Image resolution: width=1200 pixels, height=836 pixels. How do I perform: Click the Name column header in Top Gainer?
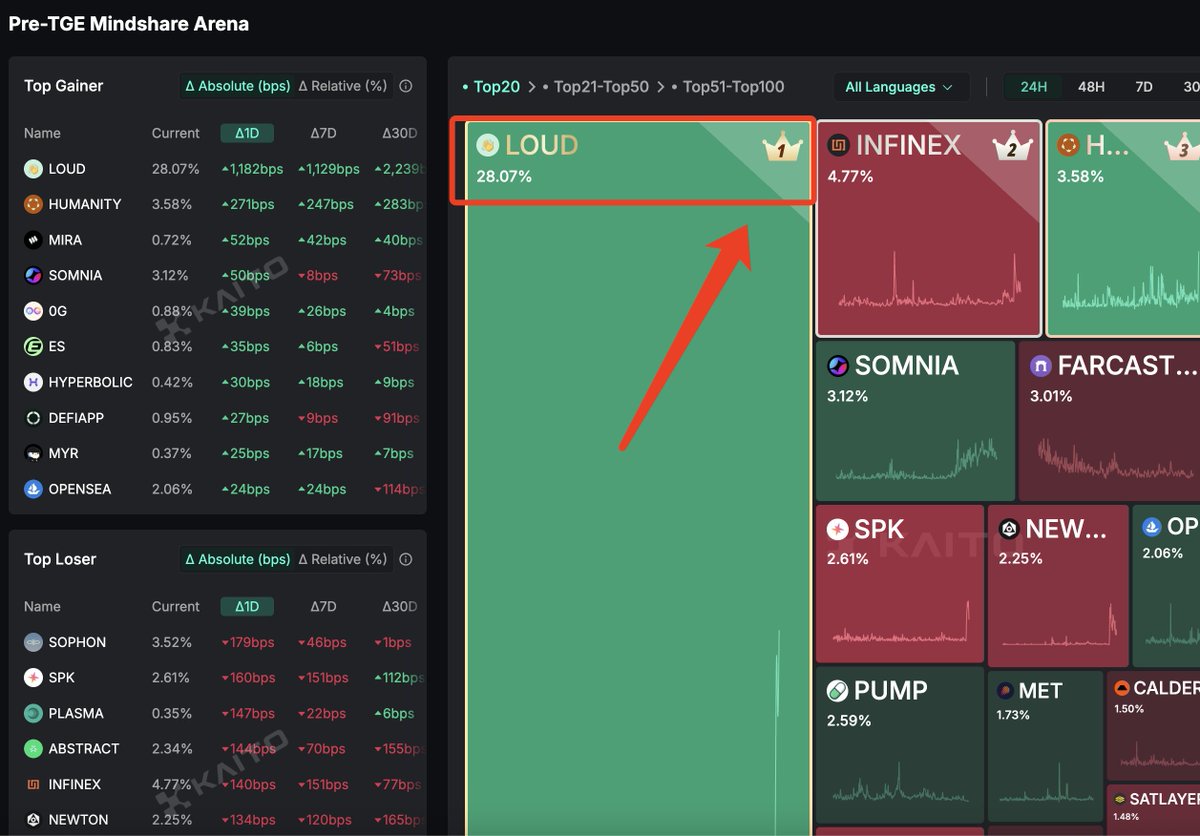point(42,133)
